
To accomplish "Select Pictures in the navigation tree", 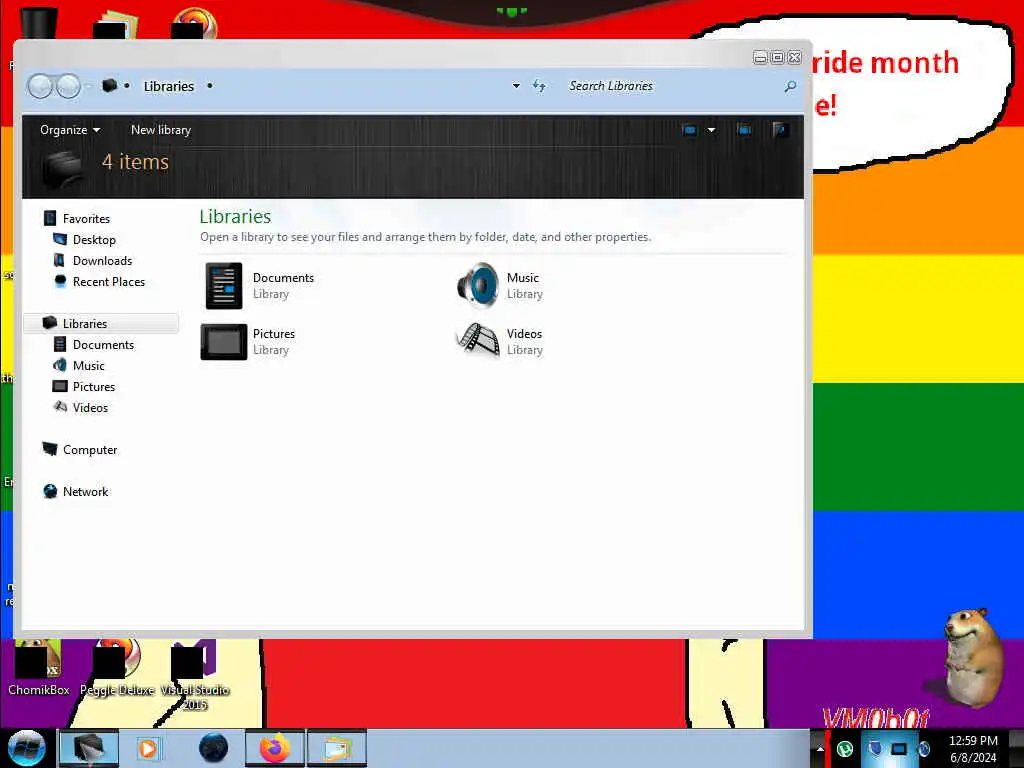I will 94,387.
